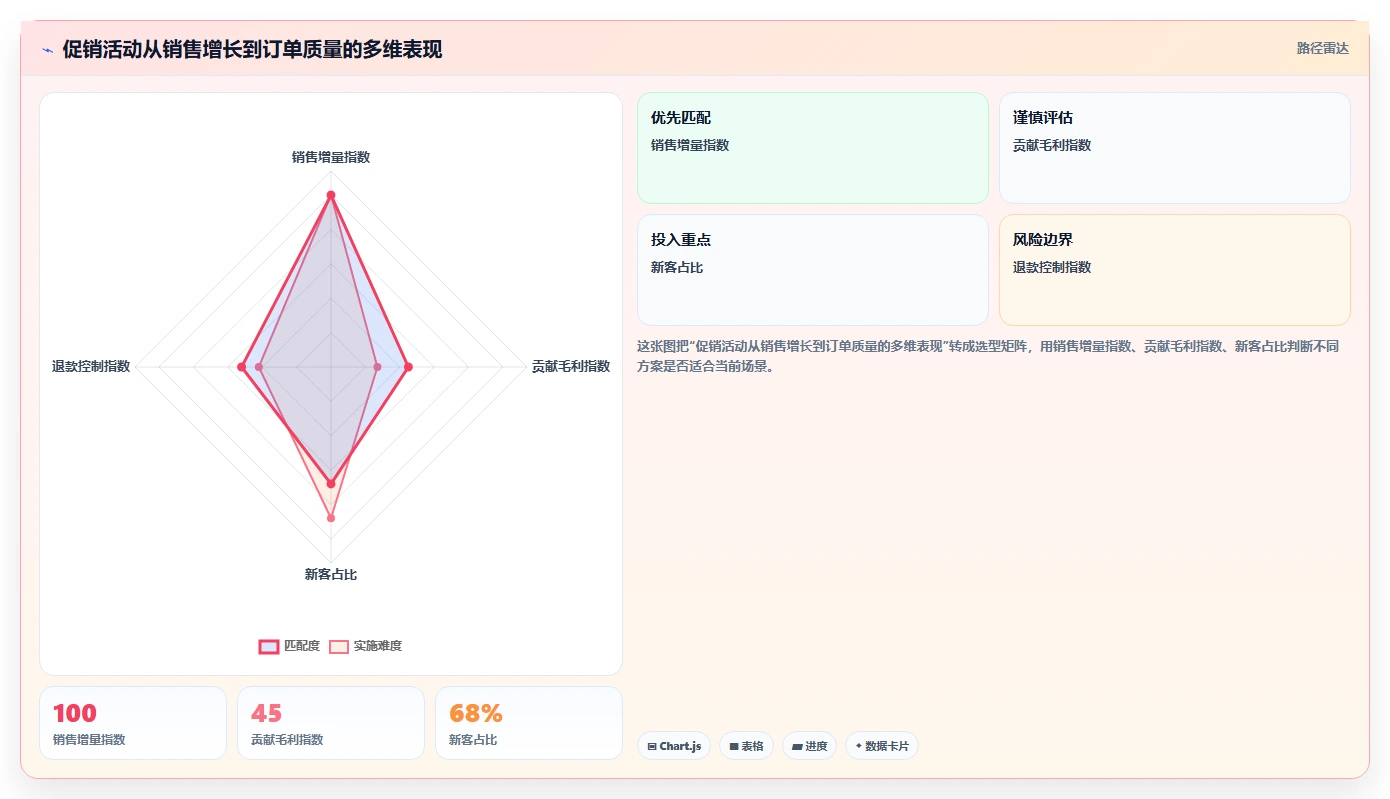This screenshot has width=1390, height=799.
Task: Click the progress icon in 进度 chip
Action: [x=797, y=746]
